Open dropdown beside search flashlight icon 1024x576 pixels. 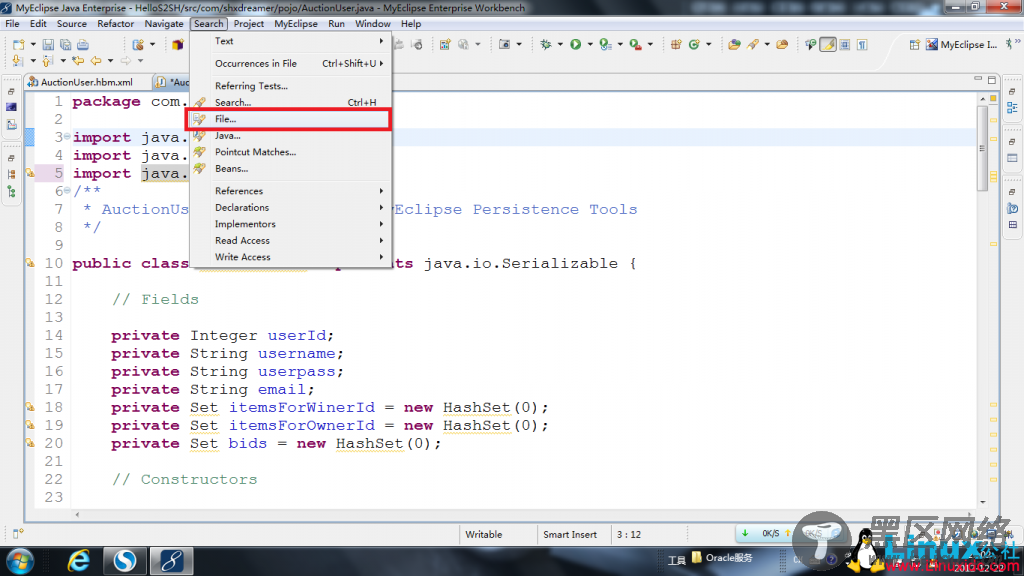[x=767, y=44]
